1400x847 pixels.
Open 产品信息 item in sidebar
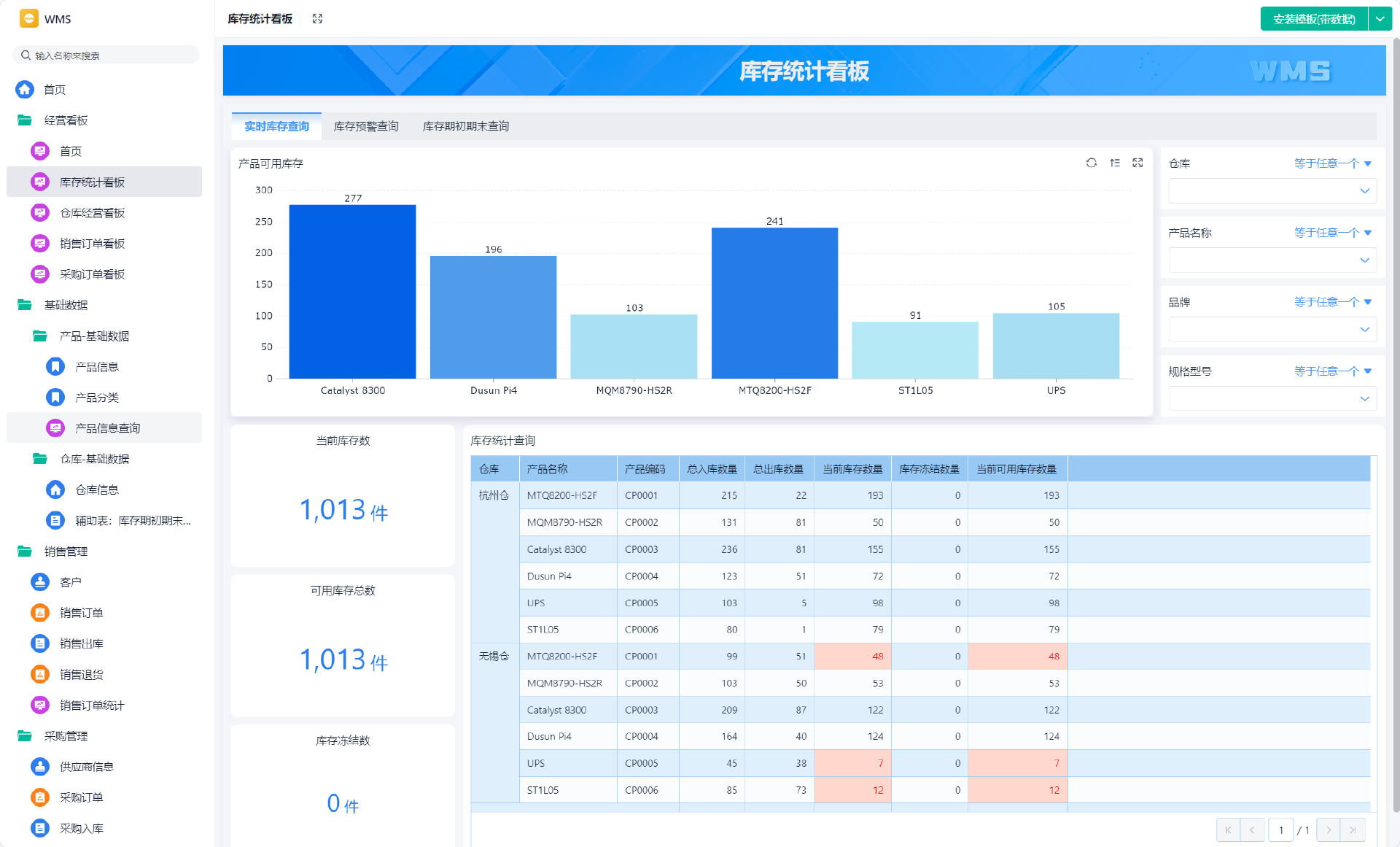click(96, 367)
